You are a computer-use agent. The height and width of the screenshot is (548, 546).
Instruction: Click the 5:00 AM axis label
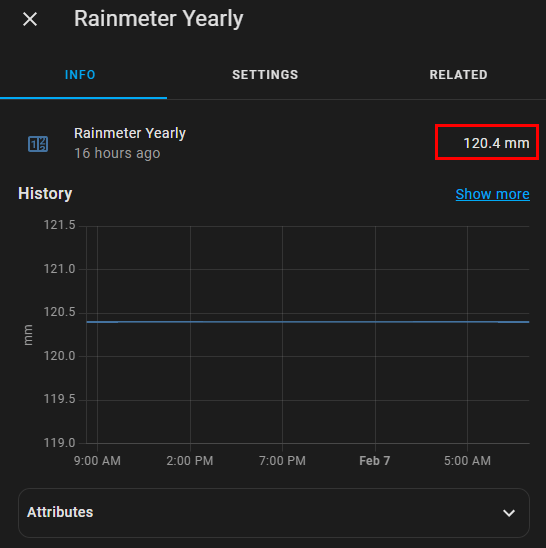[467, 461]
